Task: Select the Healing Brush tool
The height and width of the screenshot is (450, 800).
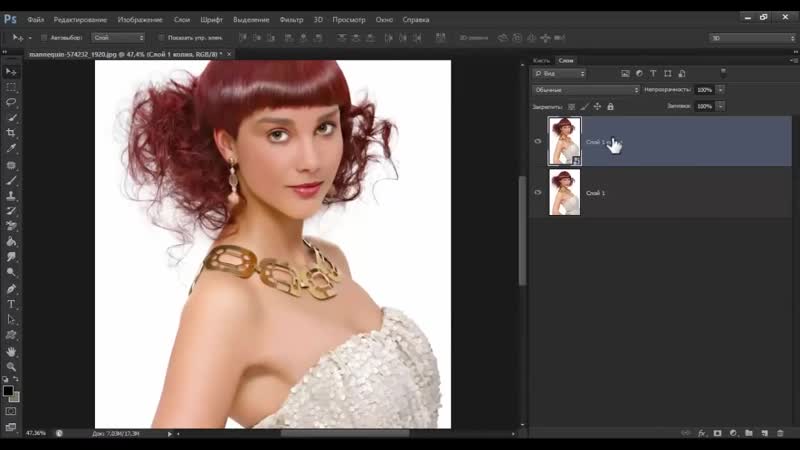Action: pos(11,165)
